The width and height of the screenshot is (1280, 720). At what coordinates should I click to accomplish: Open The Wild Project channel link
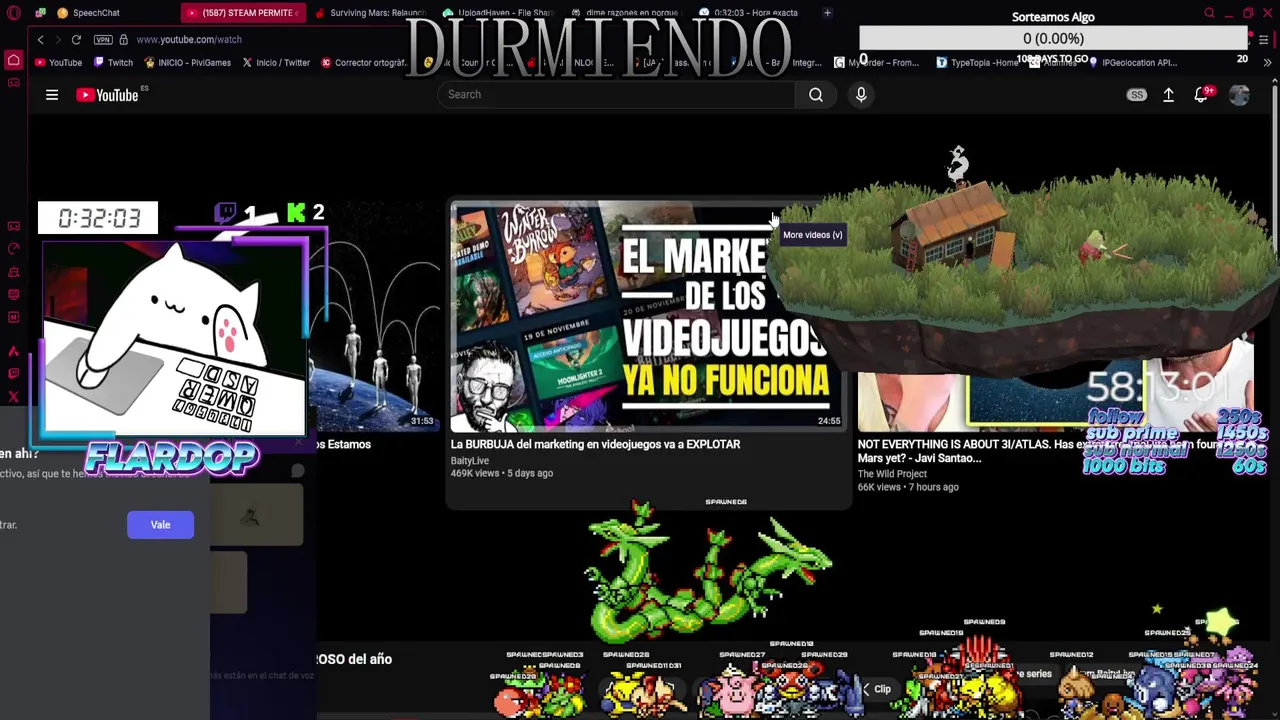tap(892, 474)
